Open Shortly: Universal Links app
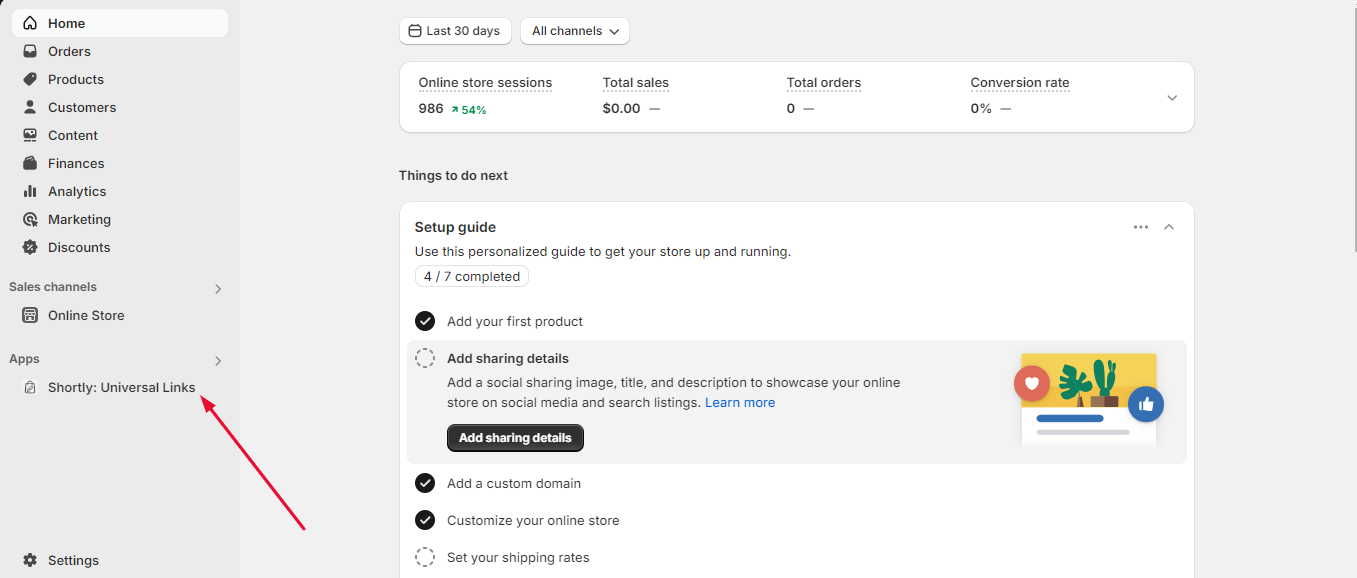The width and height of the screenshot is (1357, 578). (x=122, y=387)
